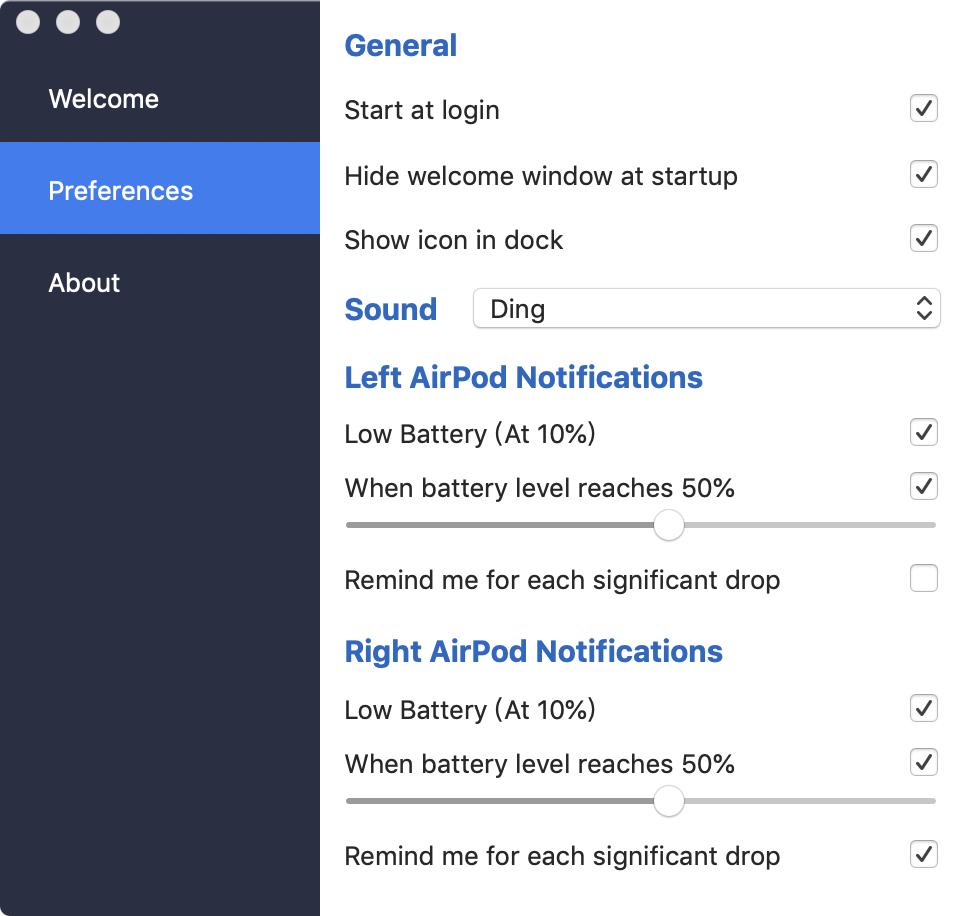962x916 pixels.
Task: Uncheck Right AirPod significant drop reminder
Action: (x=923, y=854)
